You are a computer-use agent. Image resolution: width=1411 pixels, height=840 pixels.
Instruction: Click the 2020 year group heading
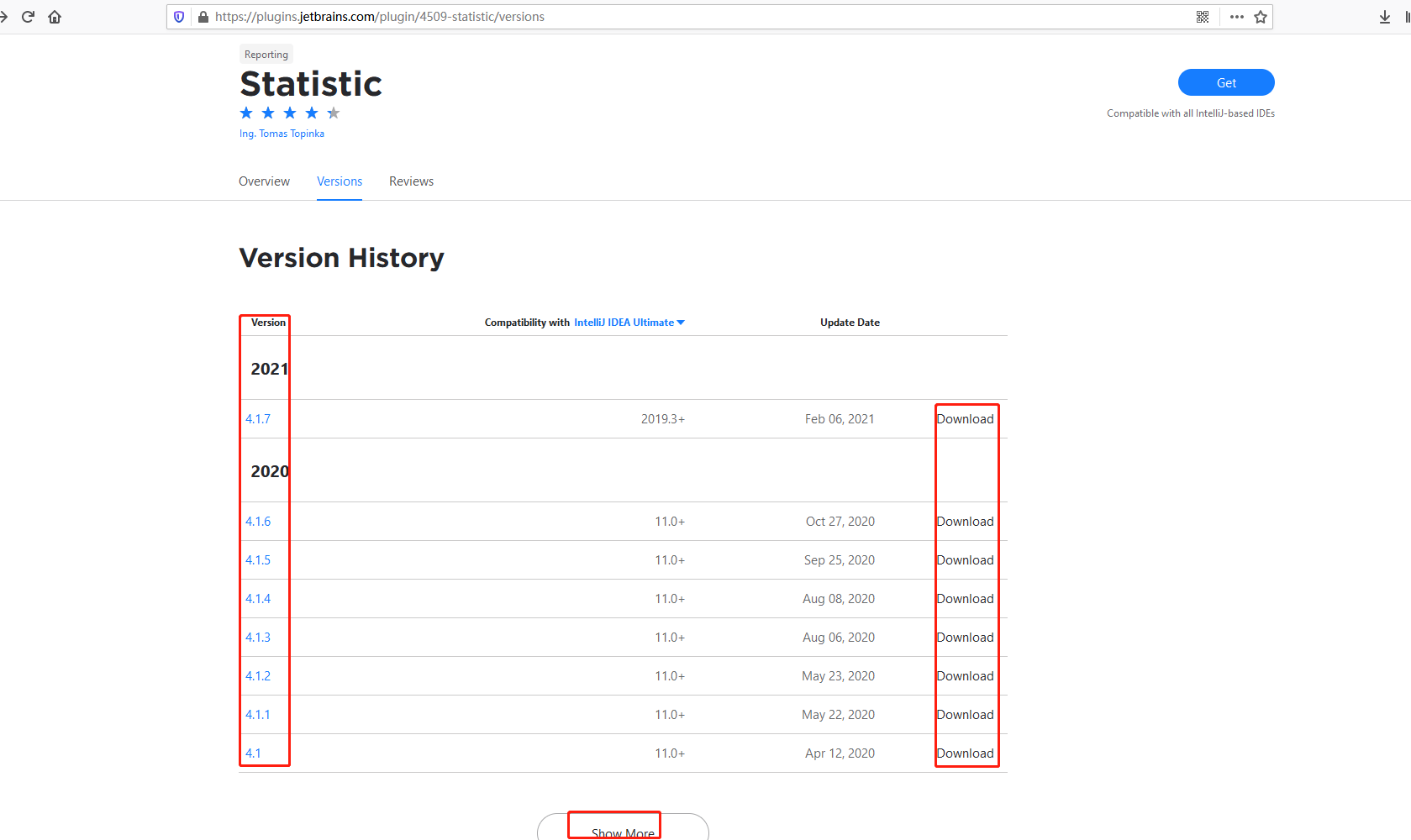(269, 471)
